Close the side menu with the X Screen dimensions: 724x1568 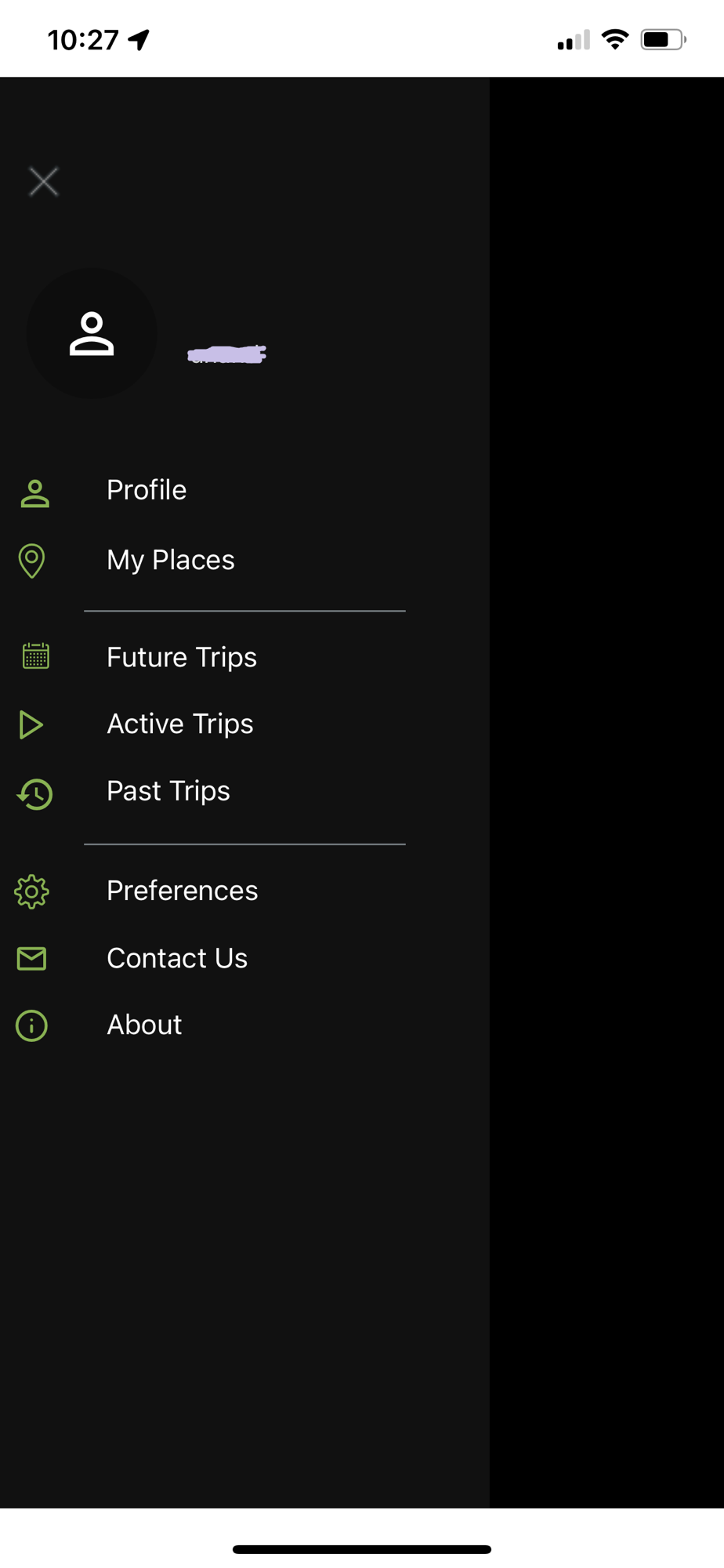click(x=44, y=182)
